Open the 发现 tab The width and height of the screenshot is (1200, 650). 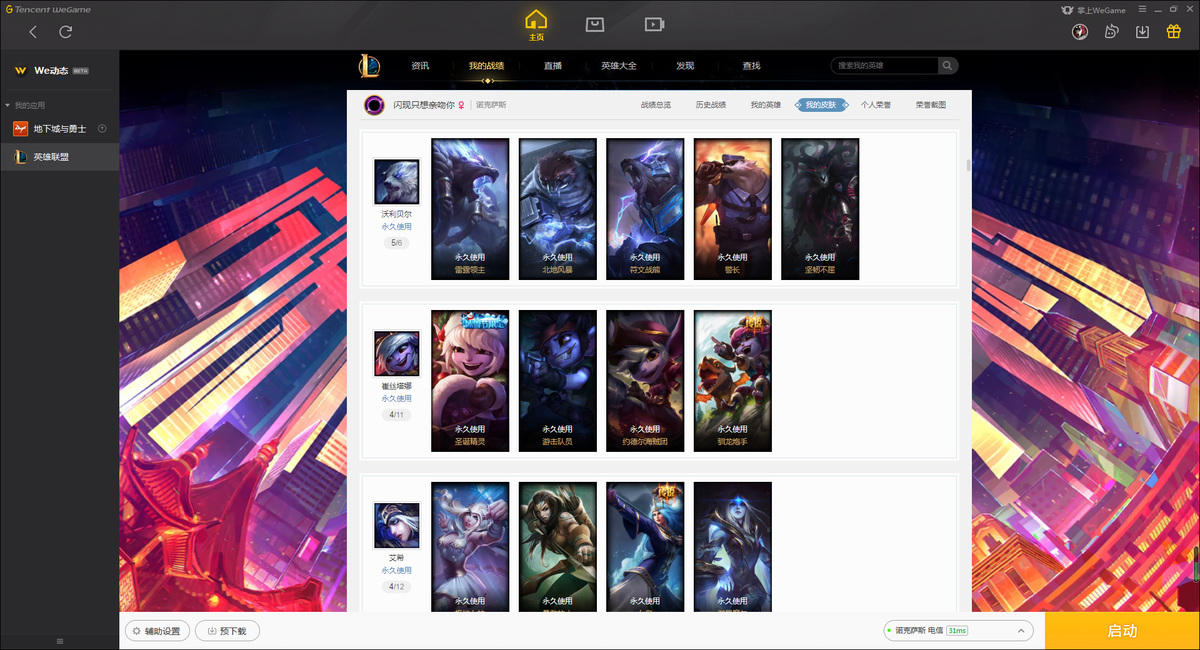(x=685, y=66)
